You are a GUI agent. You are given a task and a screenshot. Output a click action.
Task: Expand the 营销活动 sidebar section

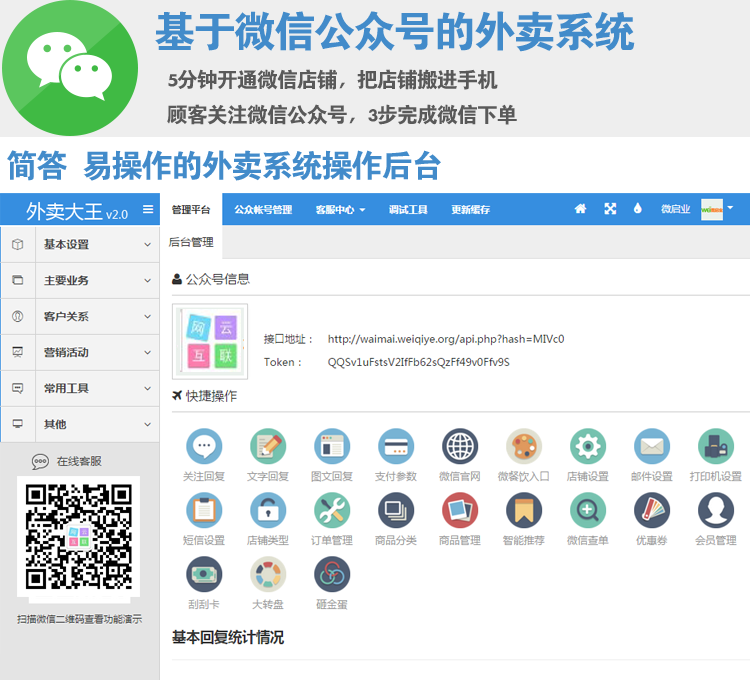click(80, 352)
